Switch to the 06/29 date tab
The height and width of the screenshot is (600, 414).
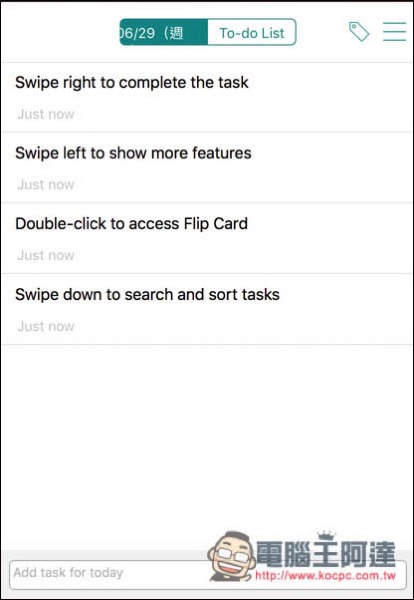(x=164, y=32)
